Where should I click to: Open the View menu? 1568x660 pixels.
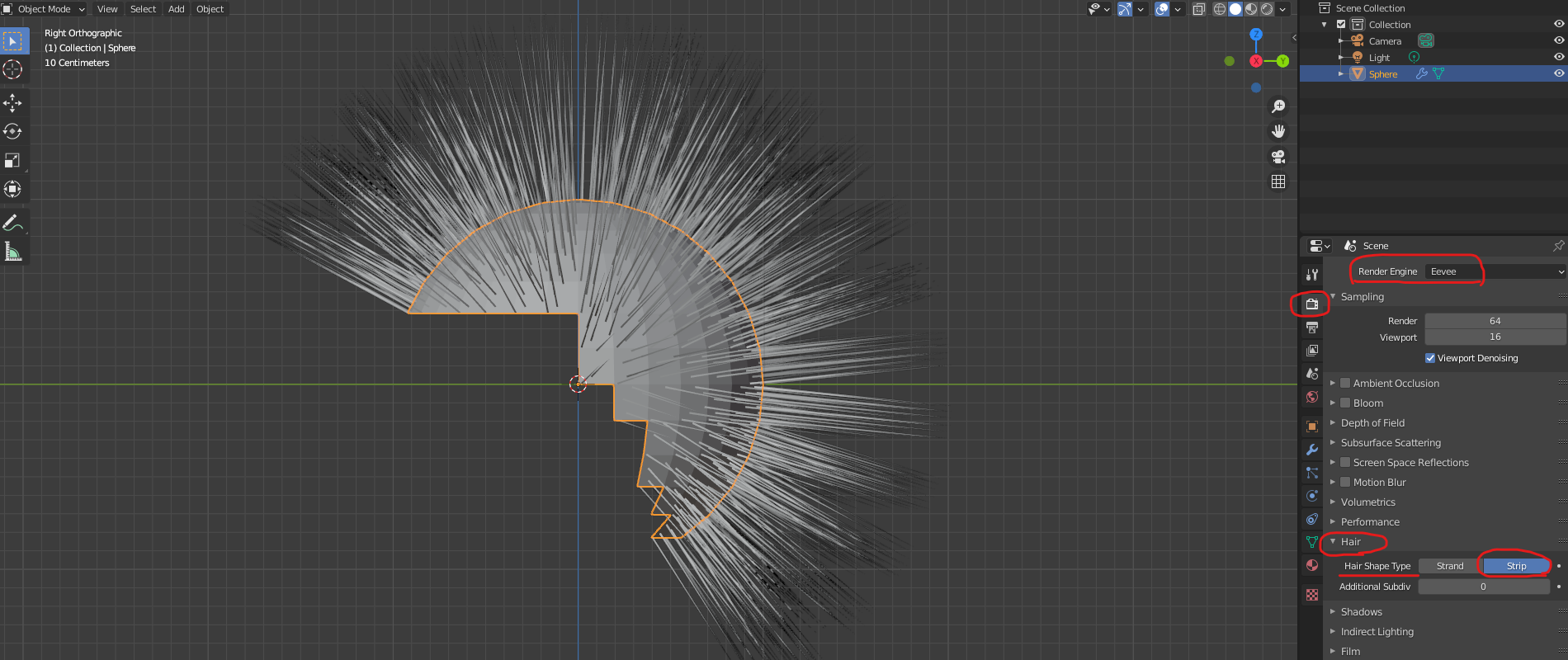click(107, 9)
